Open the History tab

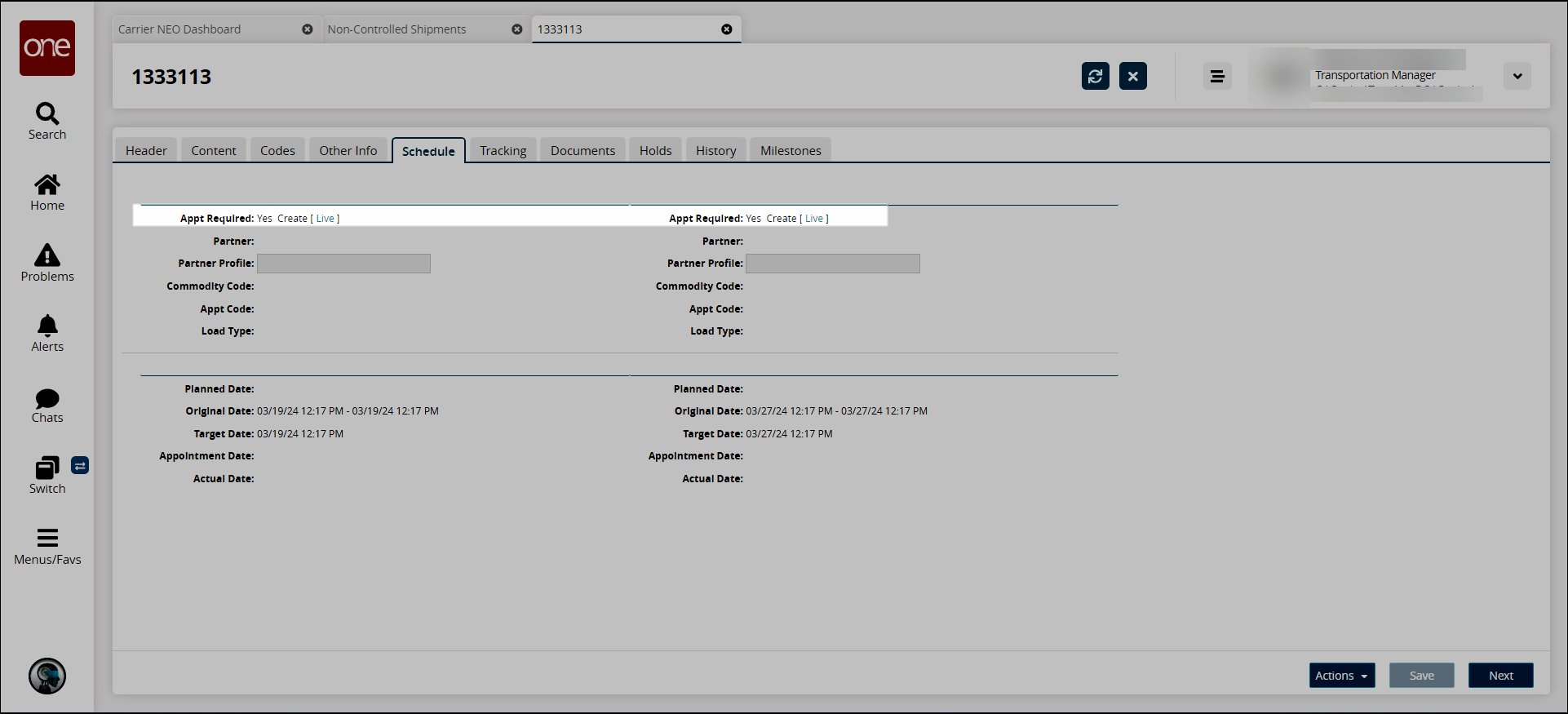click(x=716, y=150)
